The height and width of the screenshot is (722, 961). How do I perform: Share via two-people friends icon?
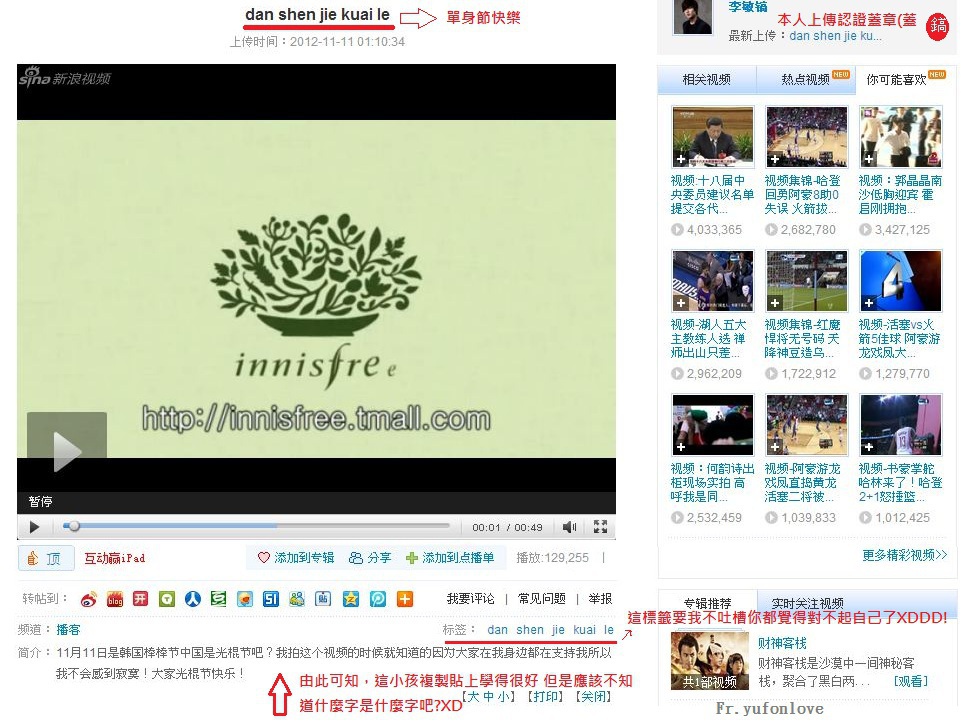[297, 599]
